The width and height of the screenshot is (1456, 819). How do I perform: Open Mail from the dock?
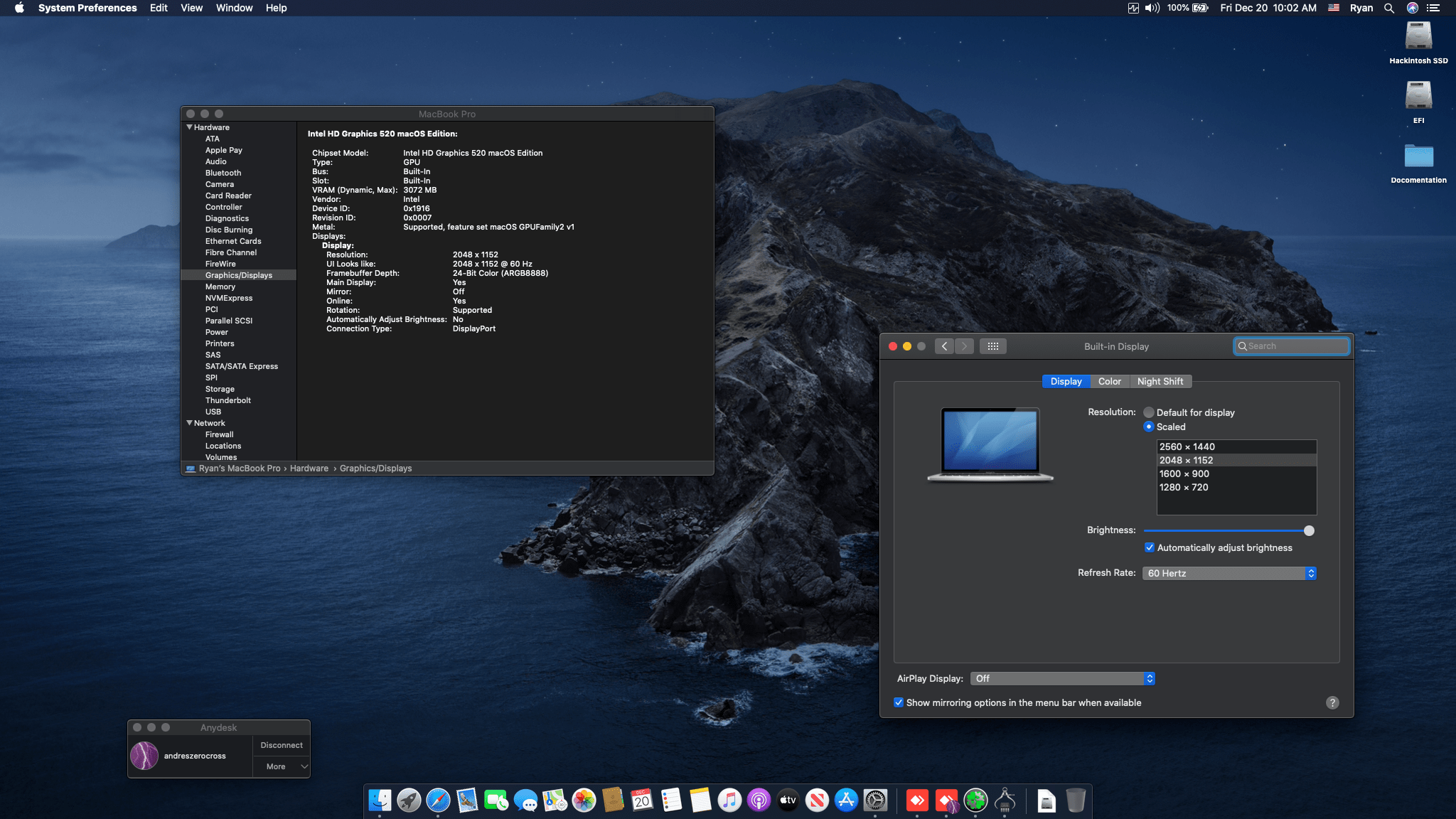click(x=467, y=801)
